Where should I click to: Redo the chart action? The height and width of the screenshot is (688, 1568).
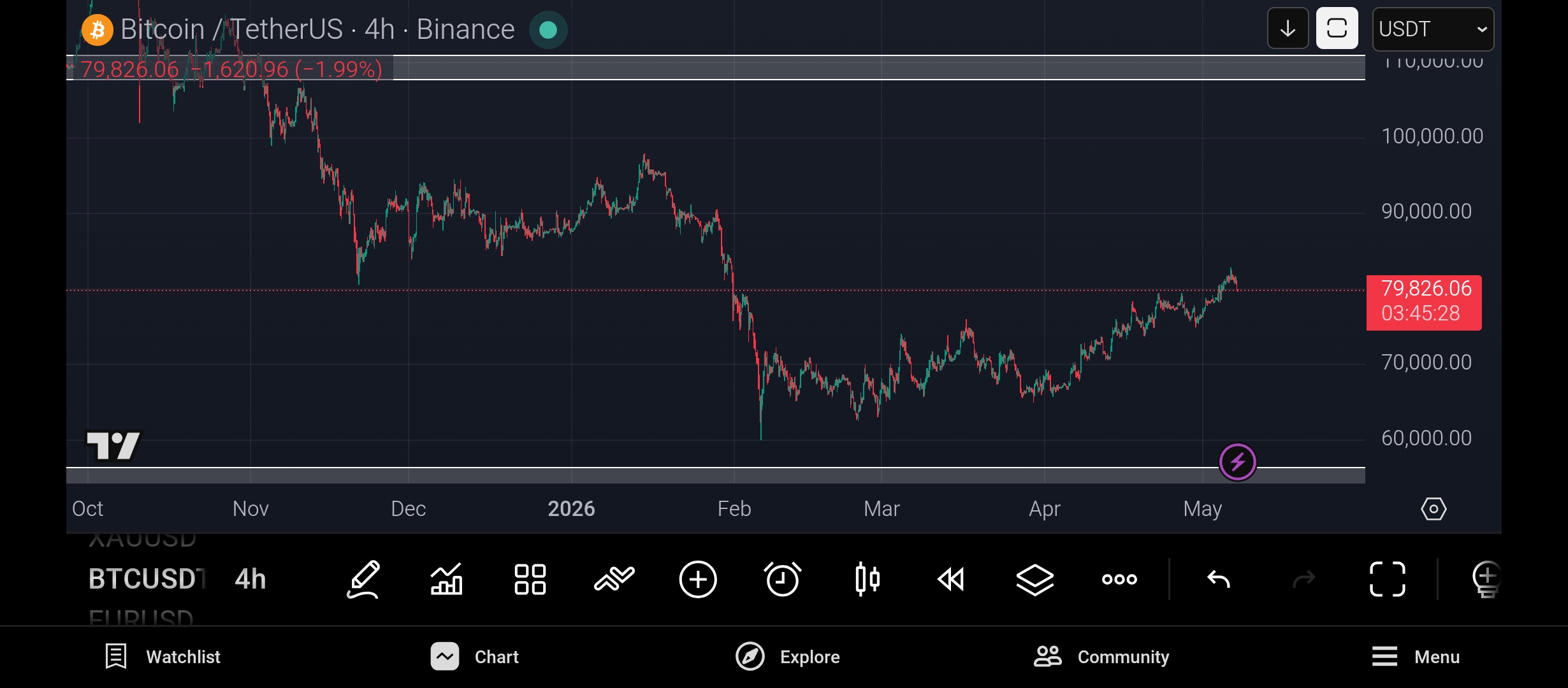click(x=1303, y=579)
